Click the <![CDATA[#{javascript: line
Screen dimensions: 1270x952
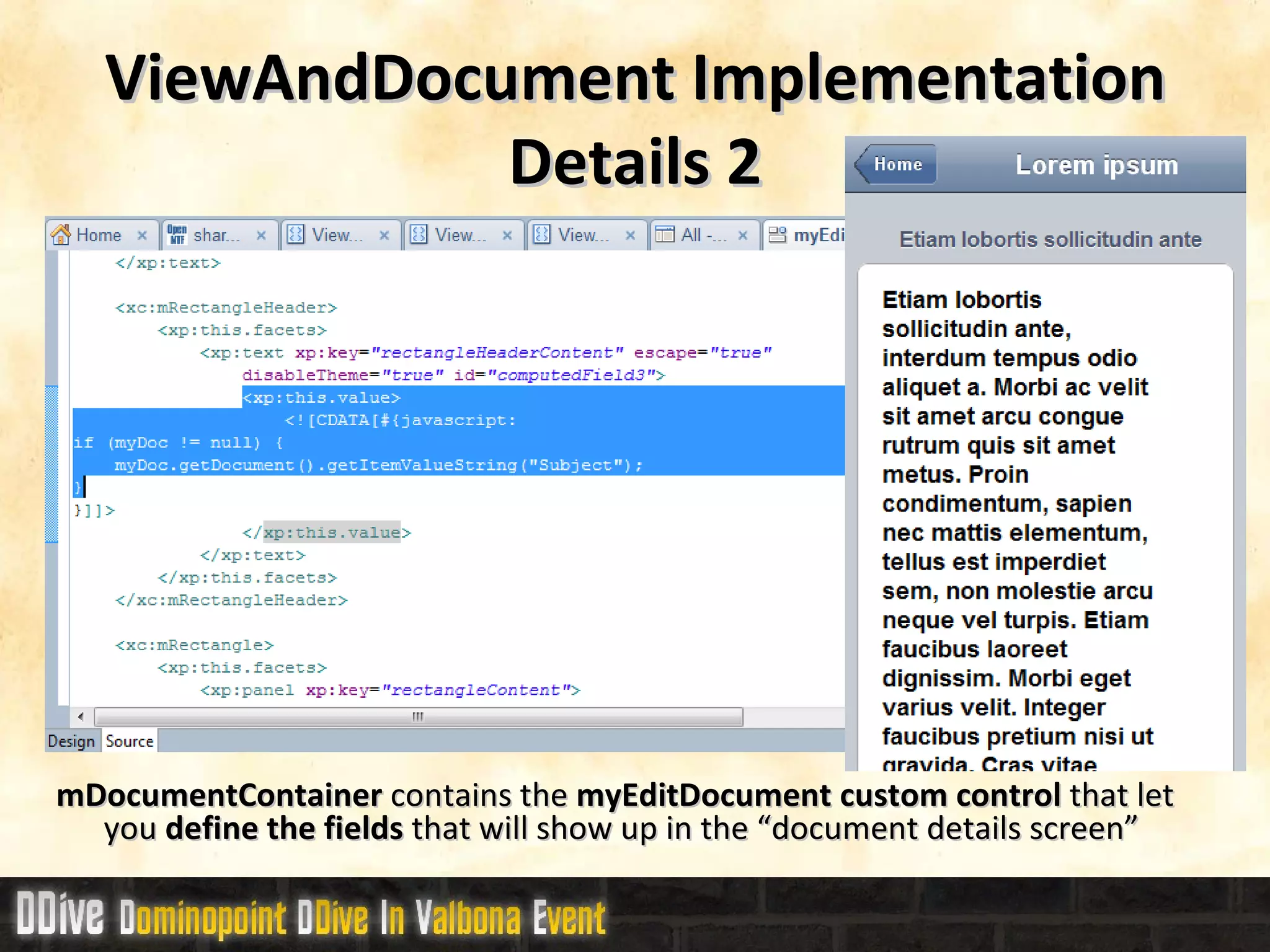click(400, 420)
